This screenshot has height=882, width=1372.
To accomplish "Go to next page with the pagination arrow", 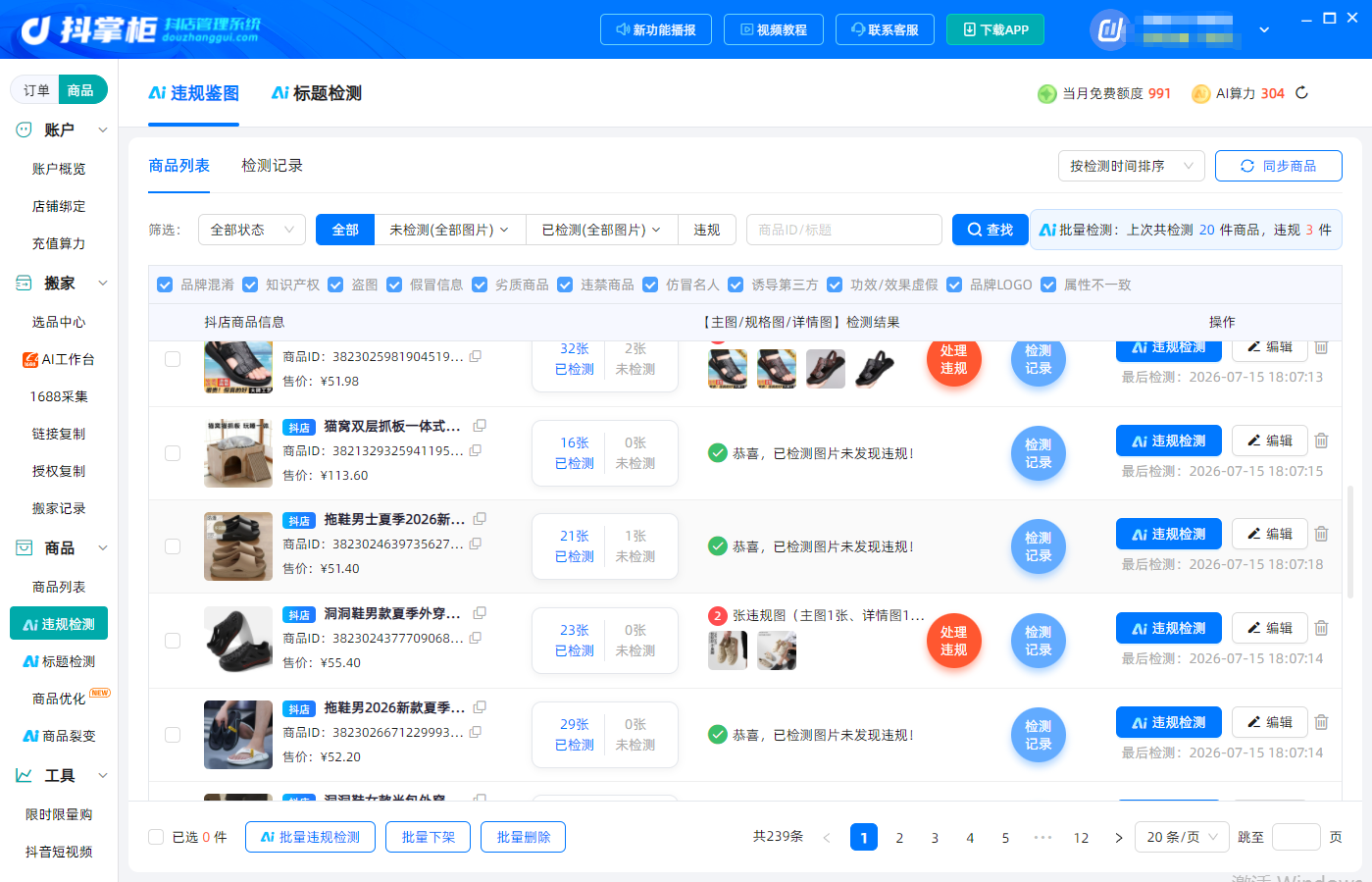I will coord(1118,838).
